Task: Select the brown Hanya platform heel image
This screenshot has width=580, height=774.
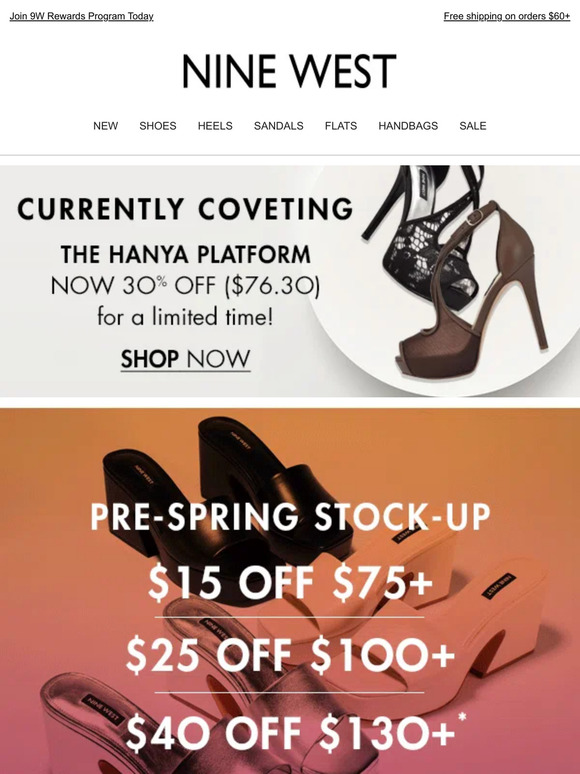Action: 469,291
